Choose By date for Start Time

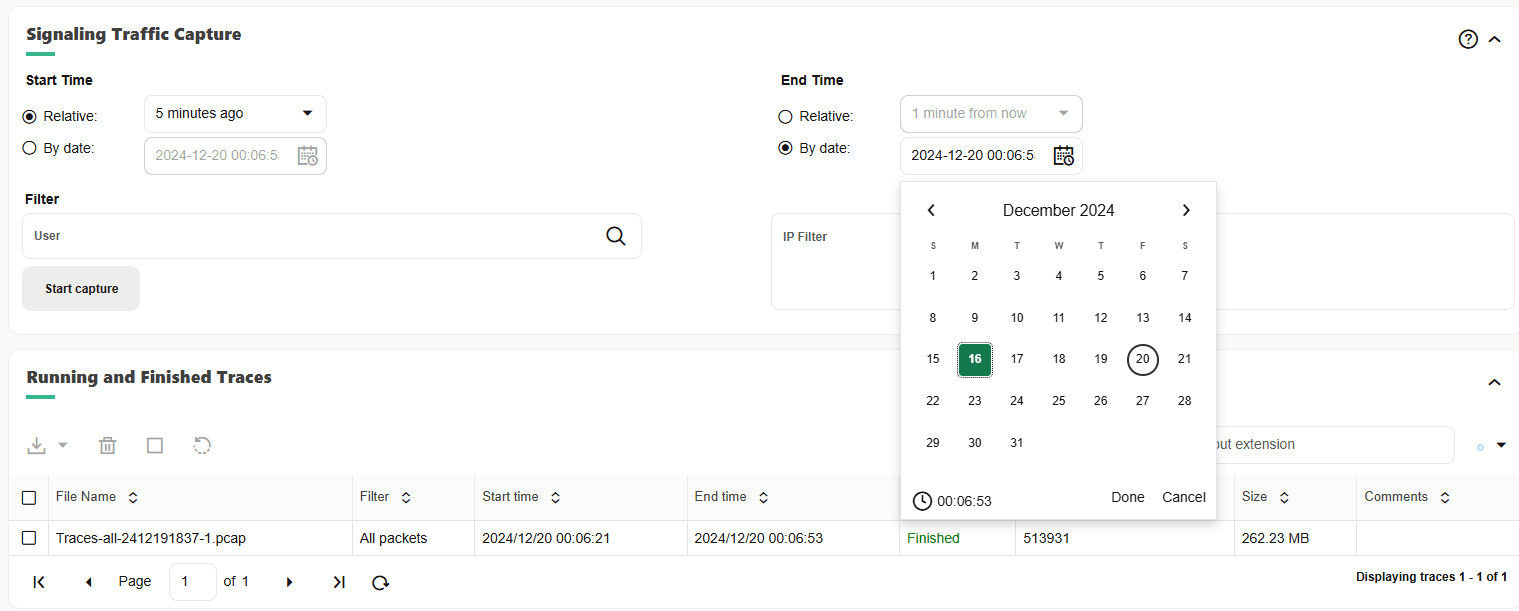coord(28,148)
